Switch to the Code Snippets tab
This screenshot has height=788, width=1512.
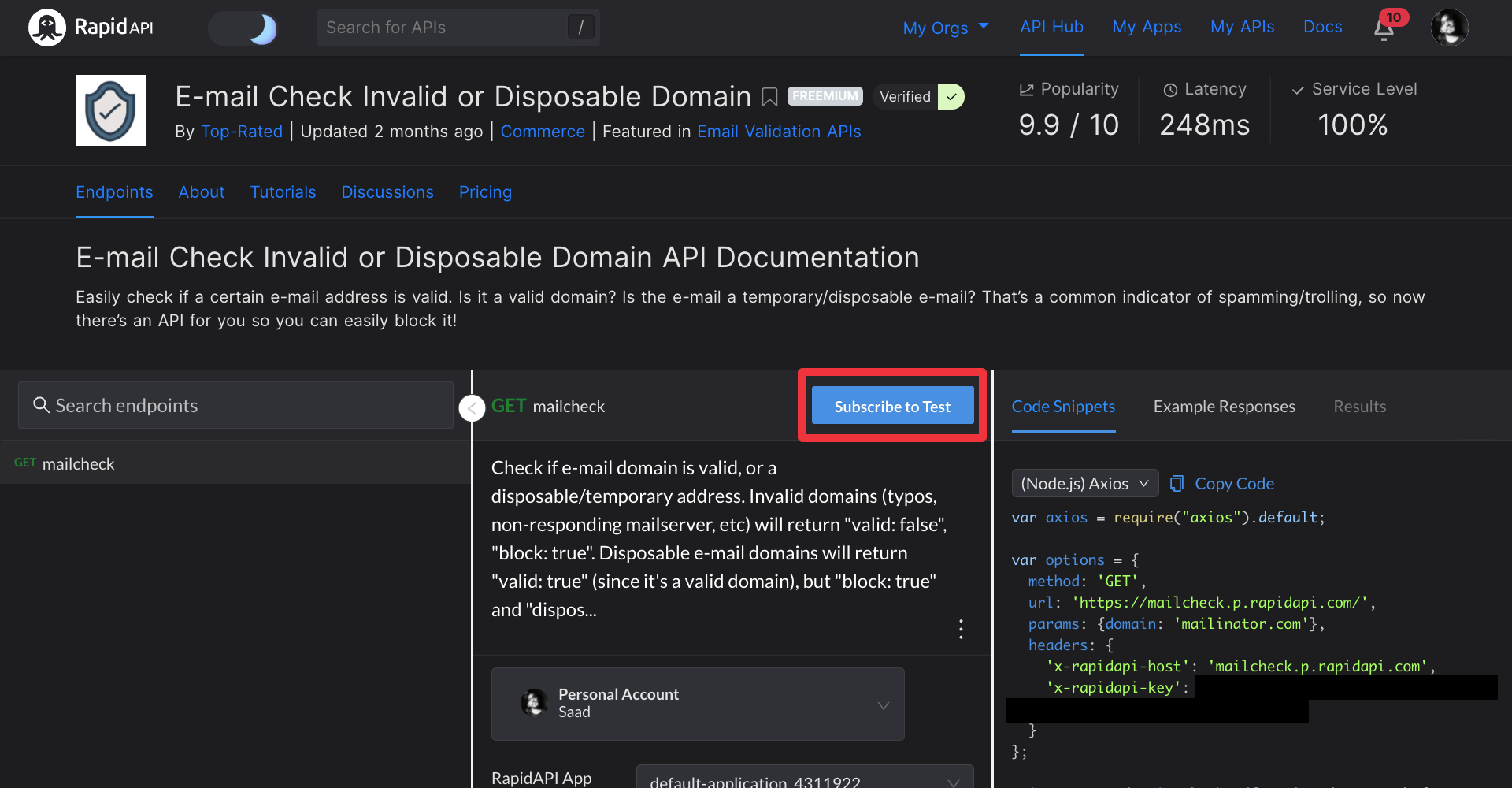click(x=1063, y=407)
